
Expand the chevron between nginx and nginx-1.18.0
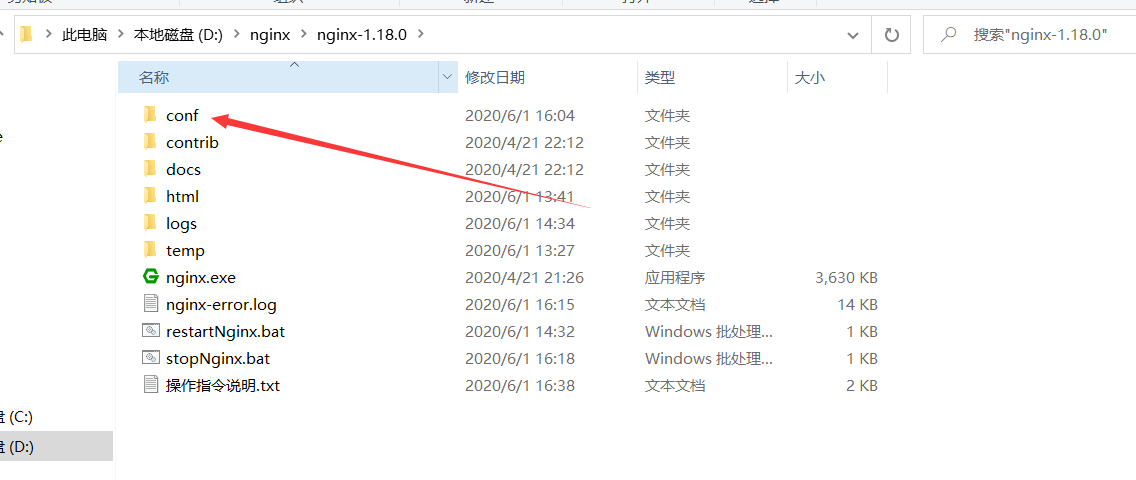[304, 35]
